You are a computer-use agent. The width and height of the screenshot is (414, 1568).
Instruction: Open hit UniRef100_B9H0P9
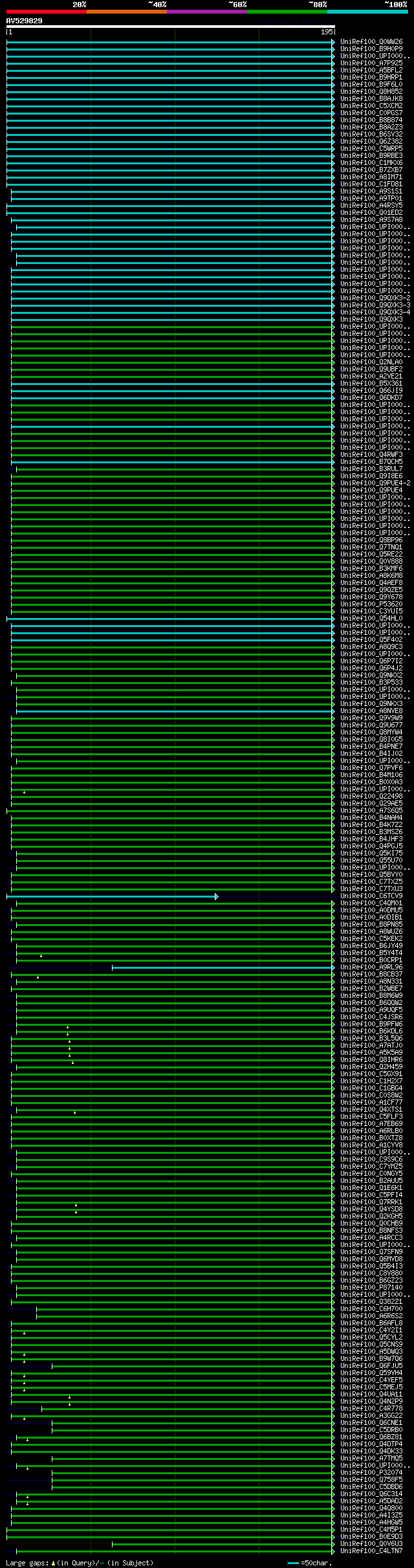click(371, 49)
